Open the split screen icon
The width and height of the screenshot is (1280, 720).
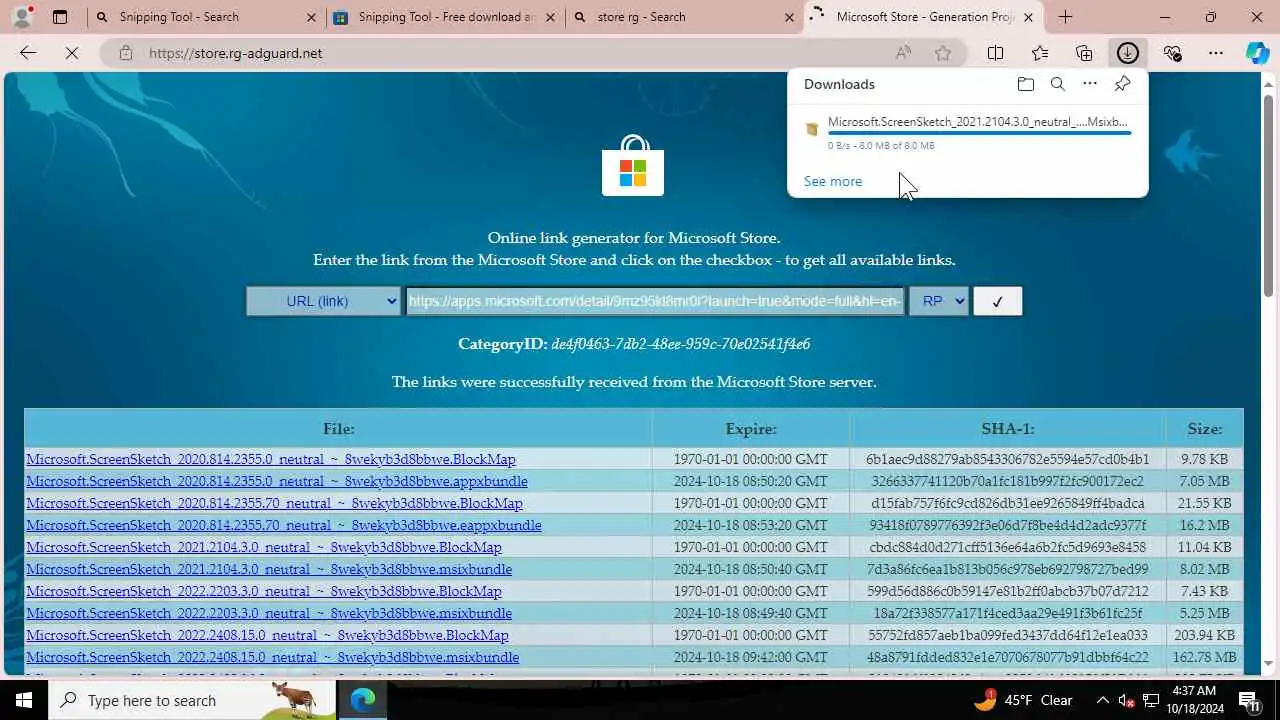995,53
